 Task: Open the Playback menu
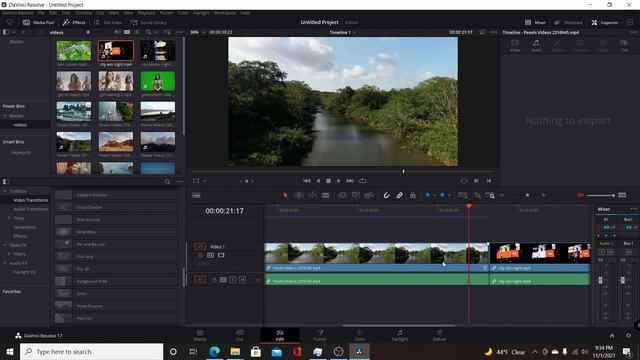click(146, 13)
